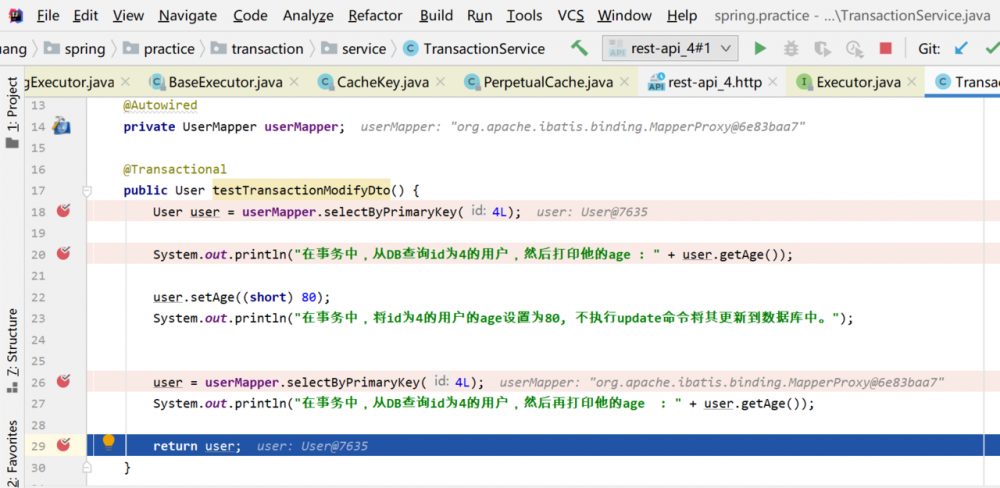Click the spring breadcrumb folder
1000x488 pixels.
tap(75, 48)
